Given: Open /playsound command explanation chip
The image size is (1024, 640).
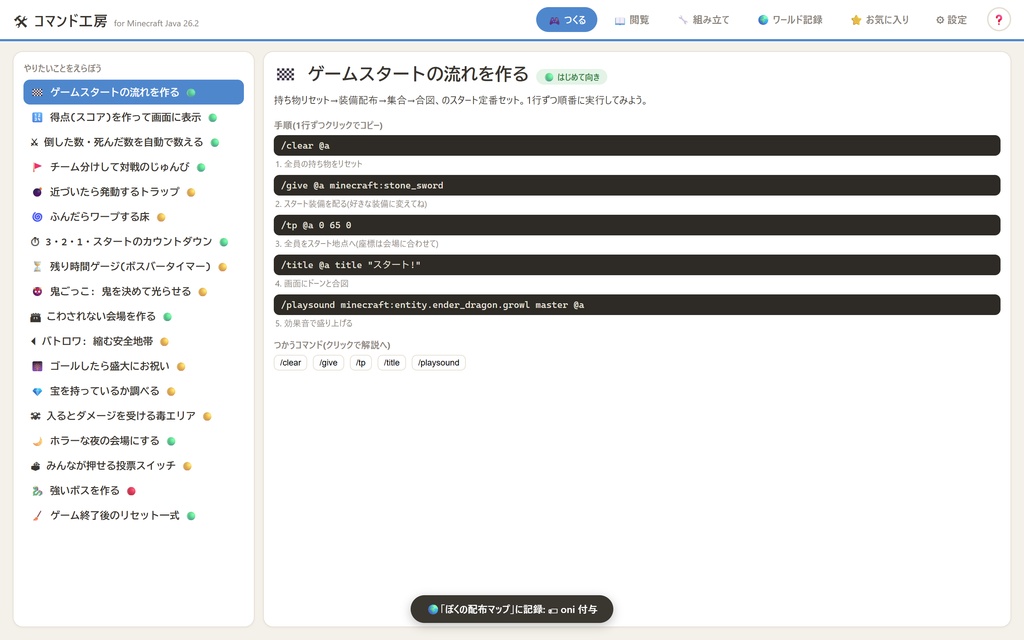Looking at the screenshot, I should click(438, 363).
